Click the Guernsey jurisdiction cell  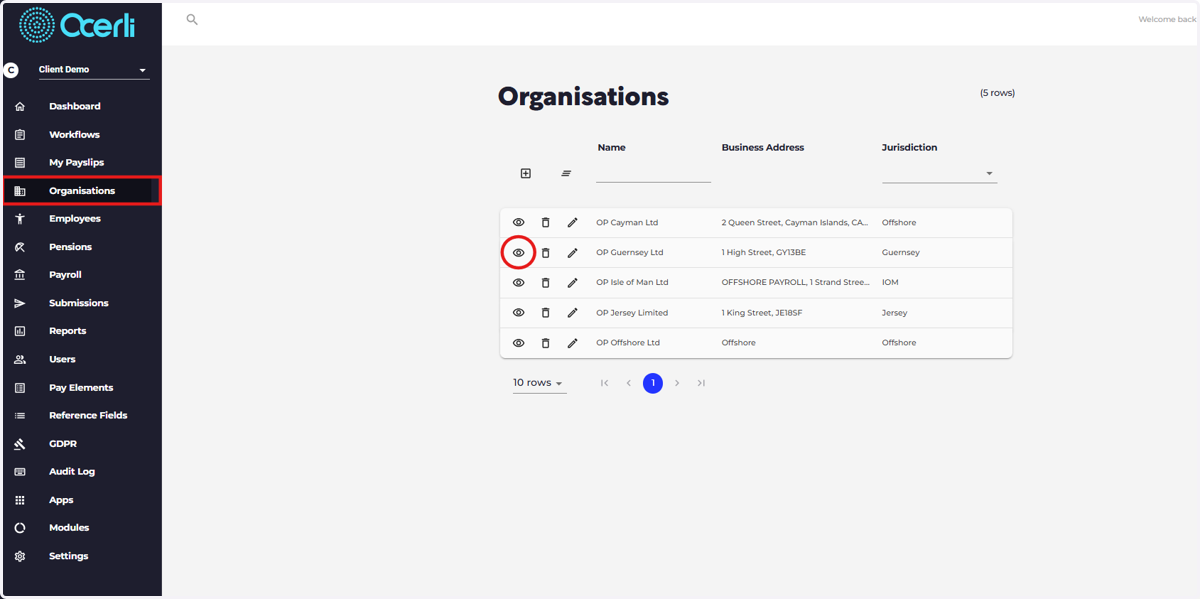click(x=901, y=253)
